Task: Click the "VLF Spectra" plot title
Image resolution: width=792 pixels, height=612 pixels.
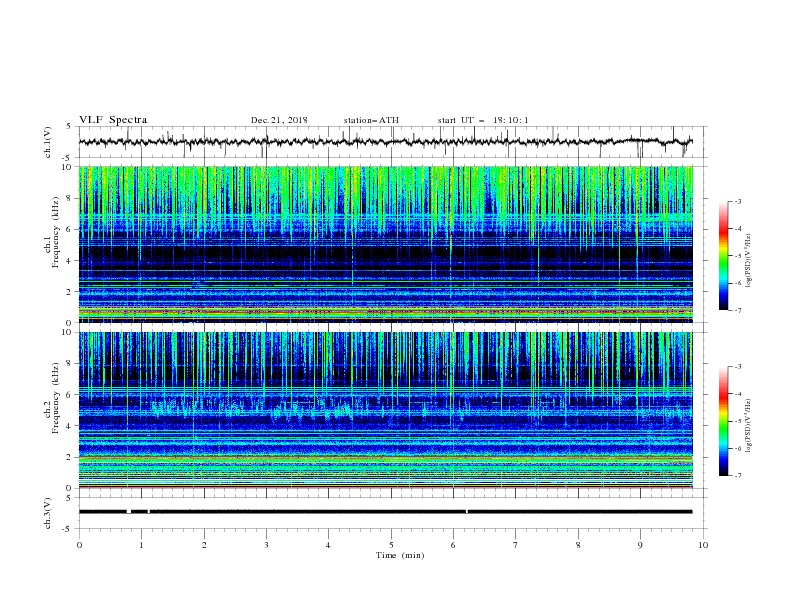Action: coord(113,120)
